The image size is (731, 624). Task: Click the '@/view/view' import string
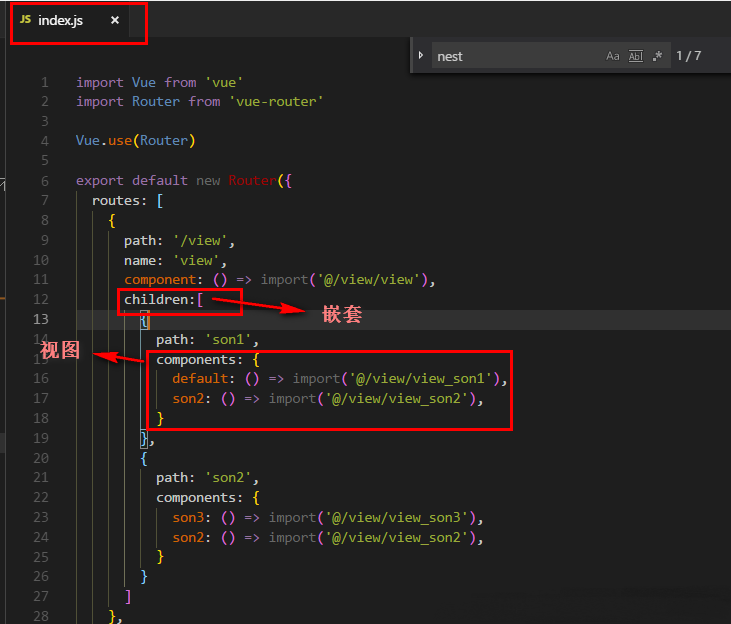pyautogui.click(x=370, y=280)
